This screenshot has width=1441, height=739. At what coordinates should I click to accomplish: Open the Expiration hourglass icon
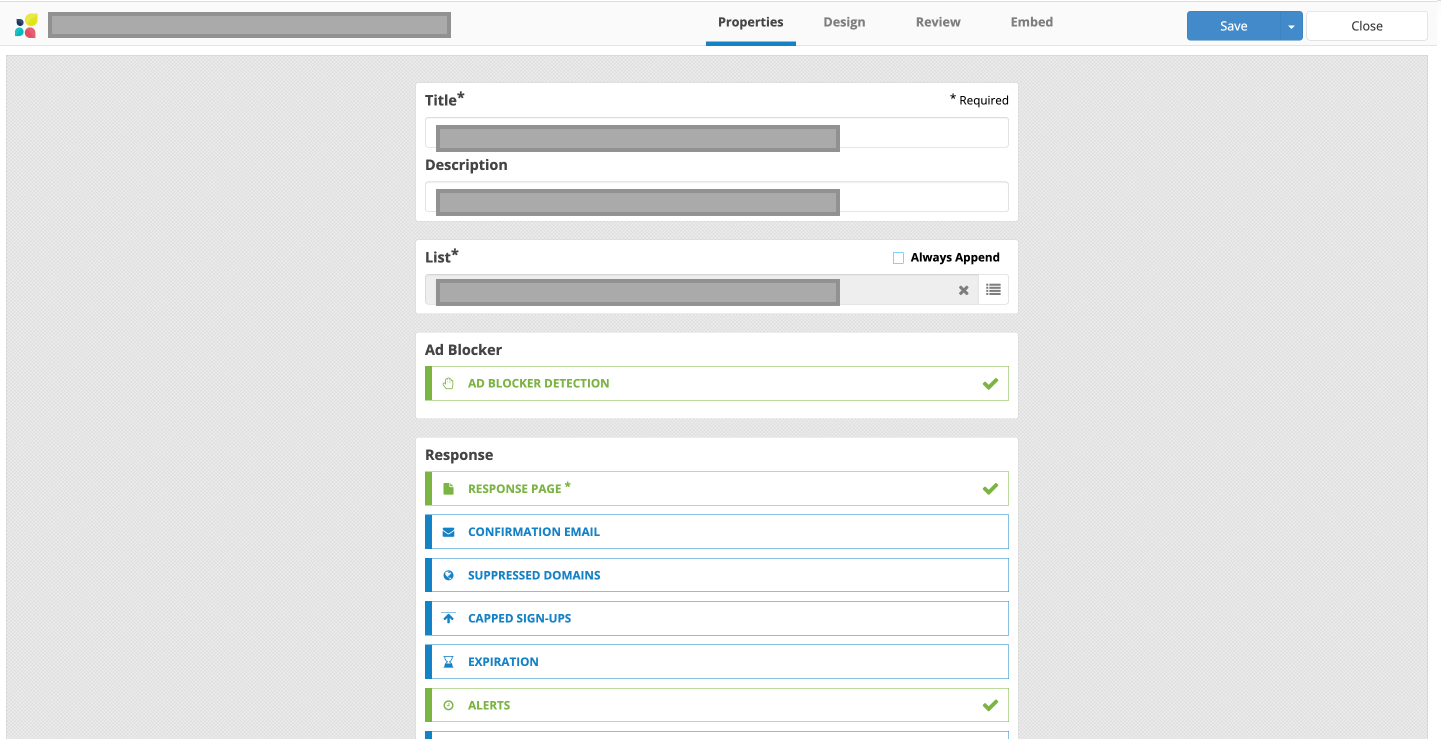[448, 661]
